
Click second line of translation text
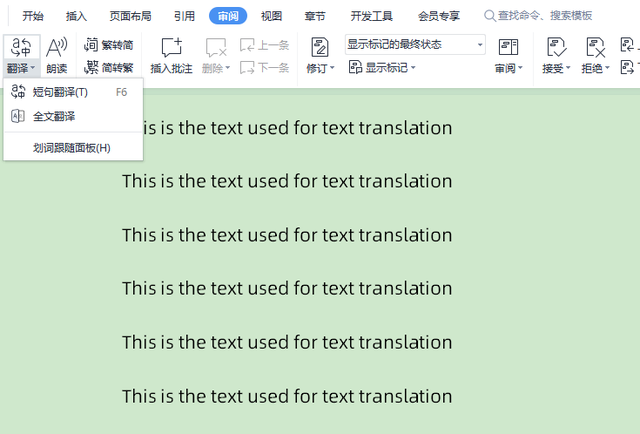click(x=287, y=181)
